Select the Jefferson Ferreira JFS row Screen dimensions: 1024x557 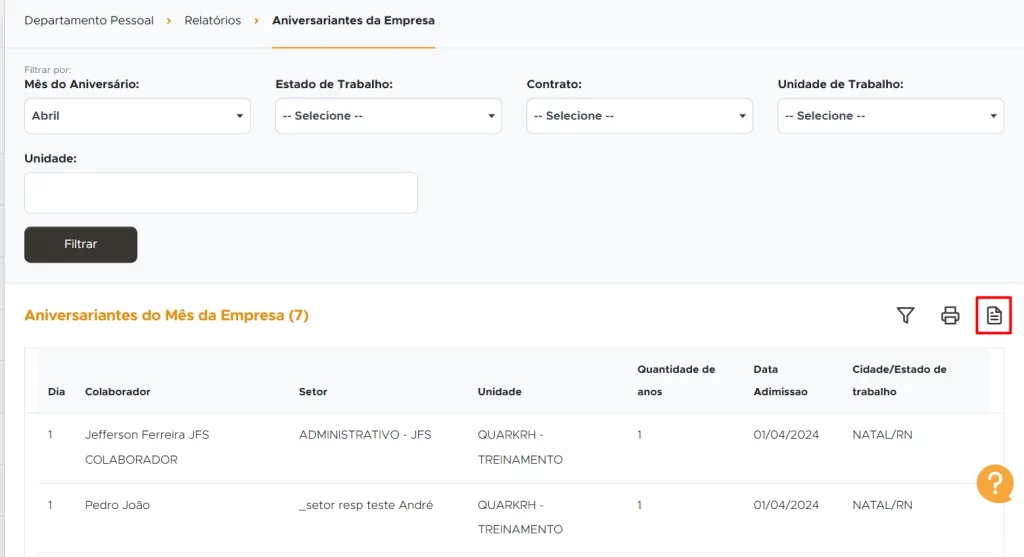tap(147, 447)
